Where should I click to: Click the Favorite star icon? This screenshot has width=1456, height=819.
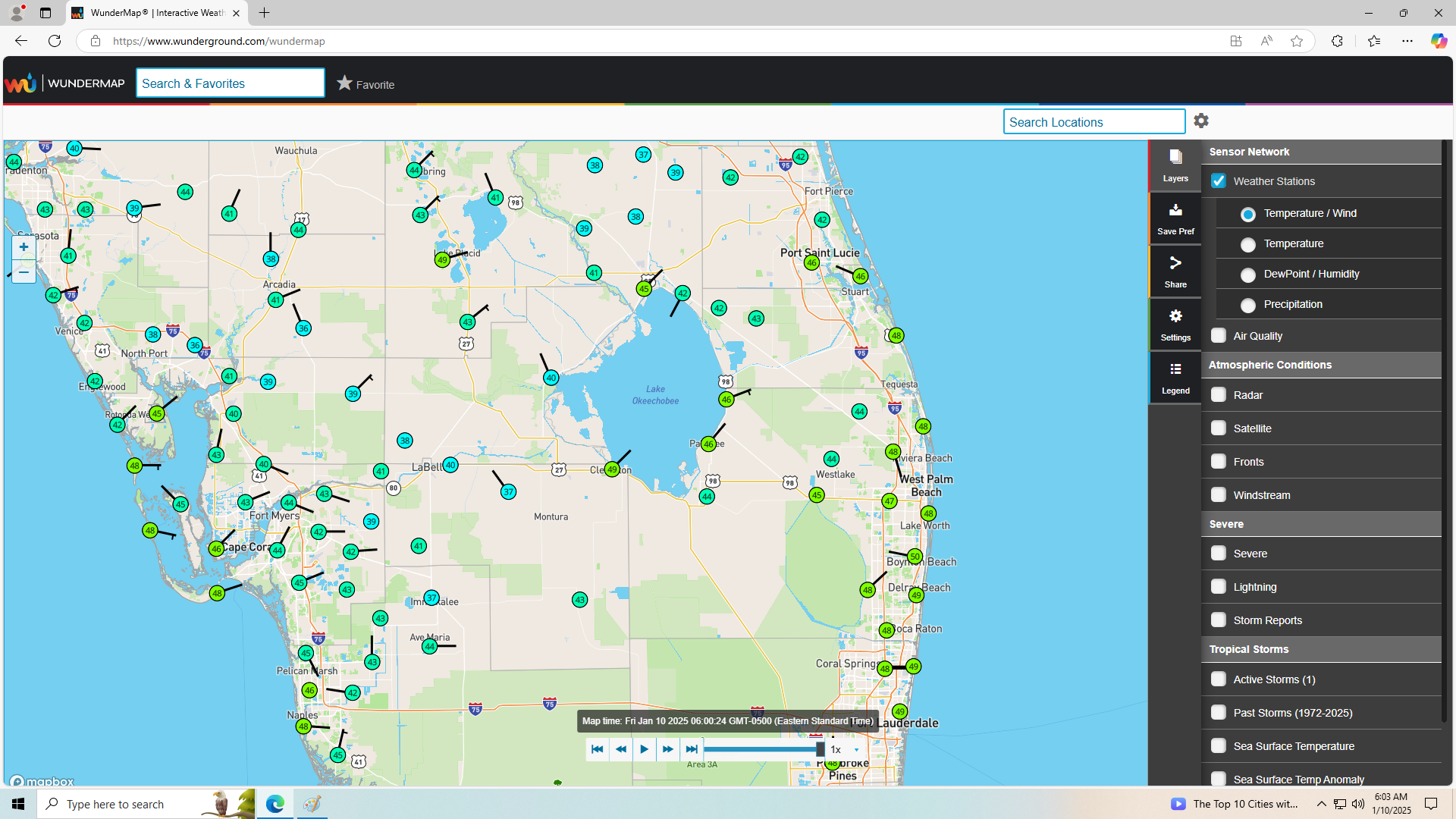(x=345, y=83)
